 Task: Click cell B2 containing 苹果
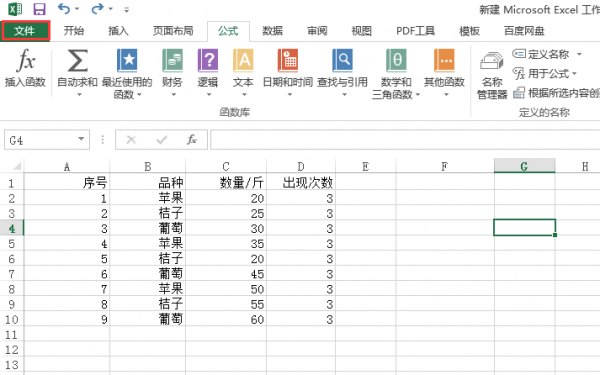[x=147, y=198]
